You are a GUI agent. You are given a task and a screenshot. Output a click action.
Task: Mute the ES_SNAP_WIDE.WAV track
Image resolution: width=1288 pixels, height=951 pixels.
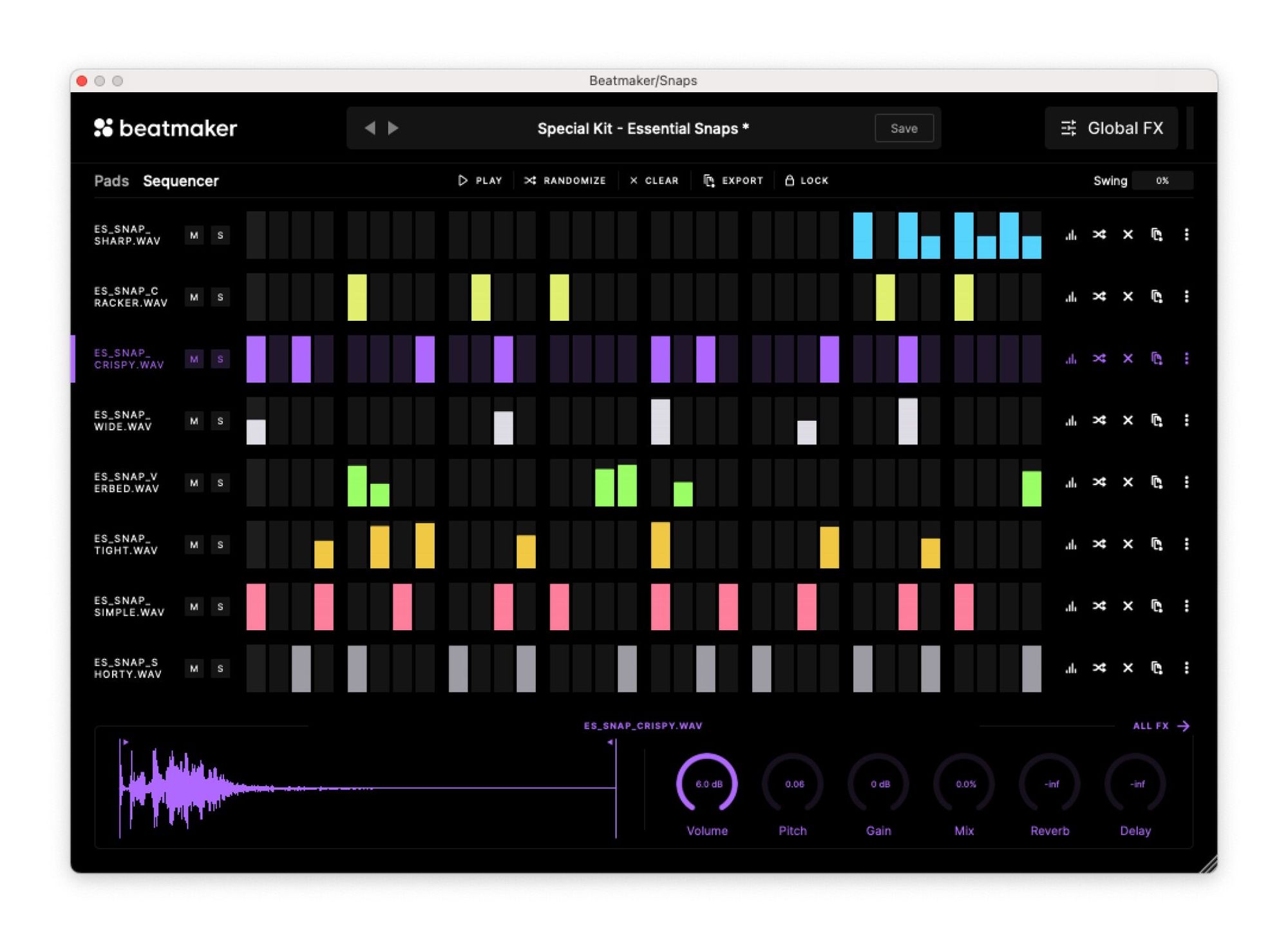(193, 421)
